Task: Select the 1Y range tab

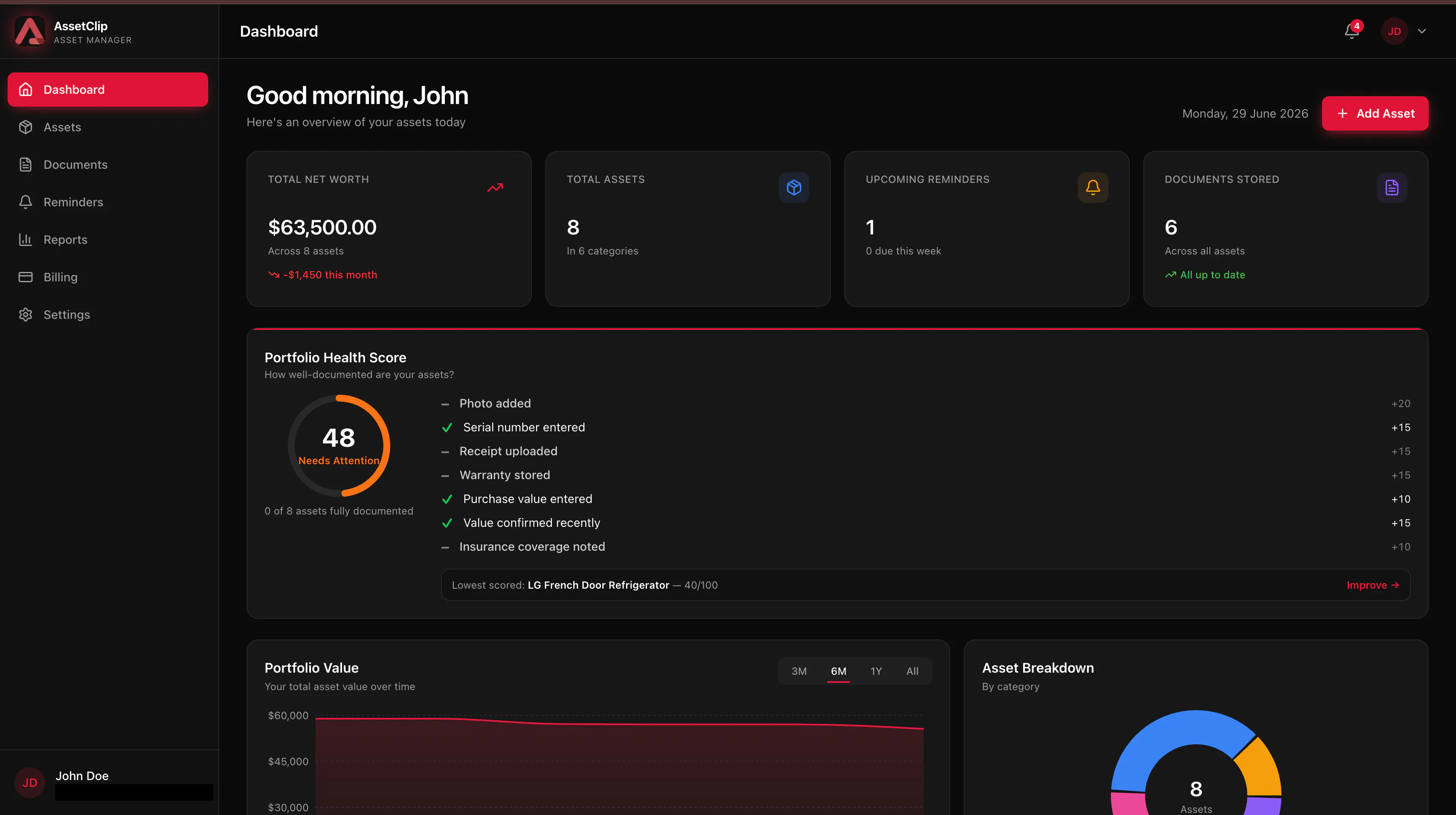Action: point(876,671)
